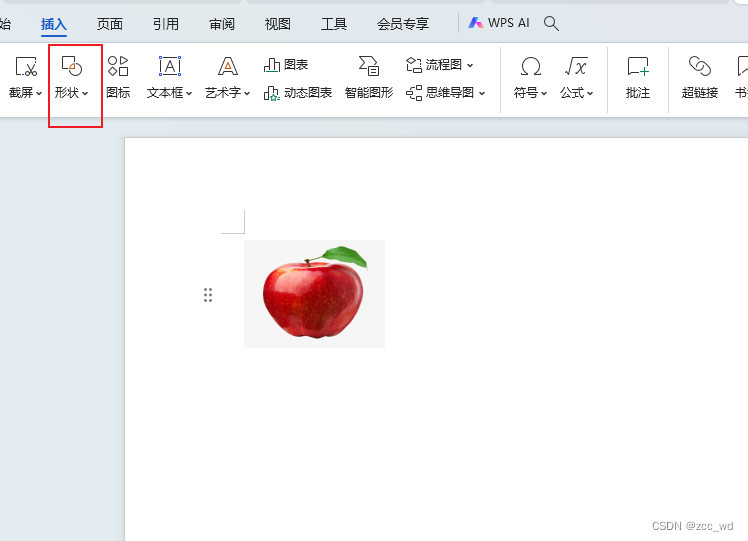The height and width of the screenshot is (541, 748).
Task: Click the 思维导图 mind map icon
Action: [x=414, y=93]
